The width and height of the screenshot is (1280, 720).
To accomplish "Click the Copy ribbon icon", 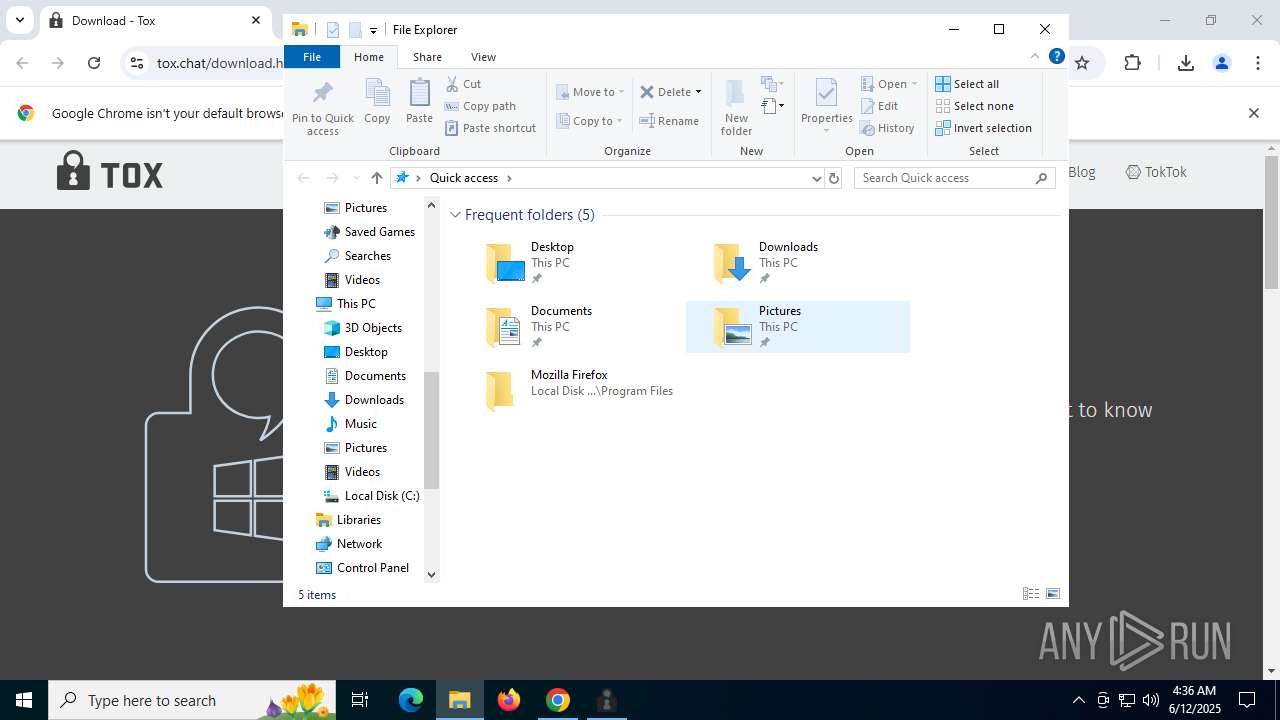I will pos(377,102).
